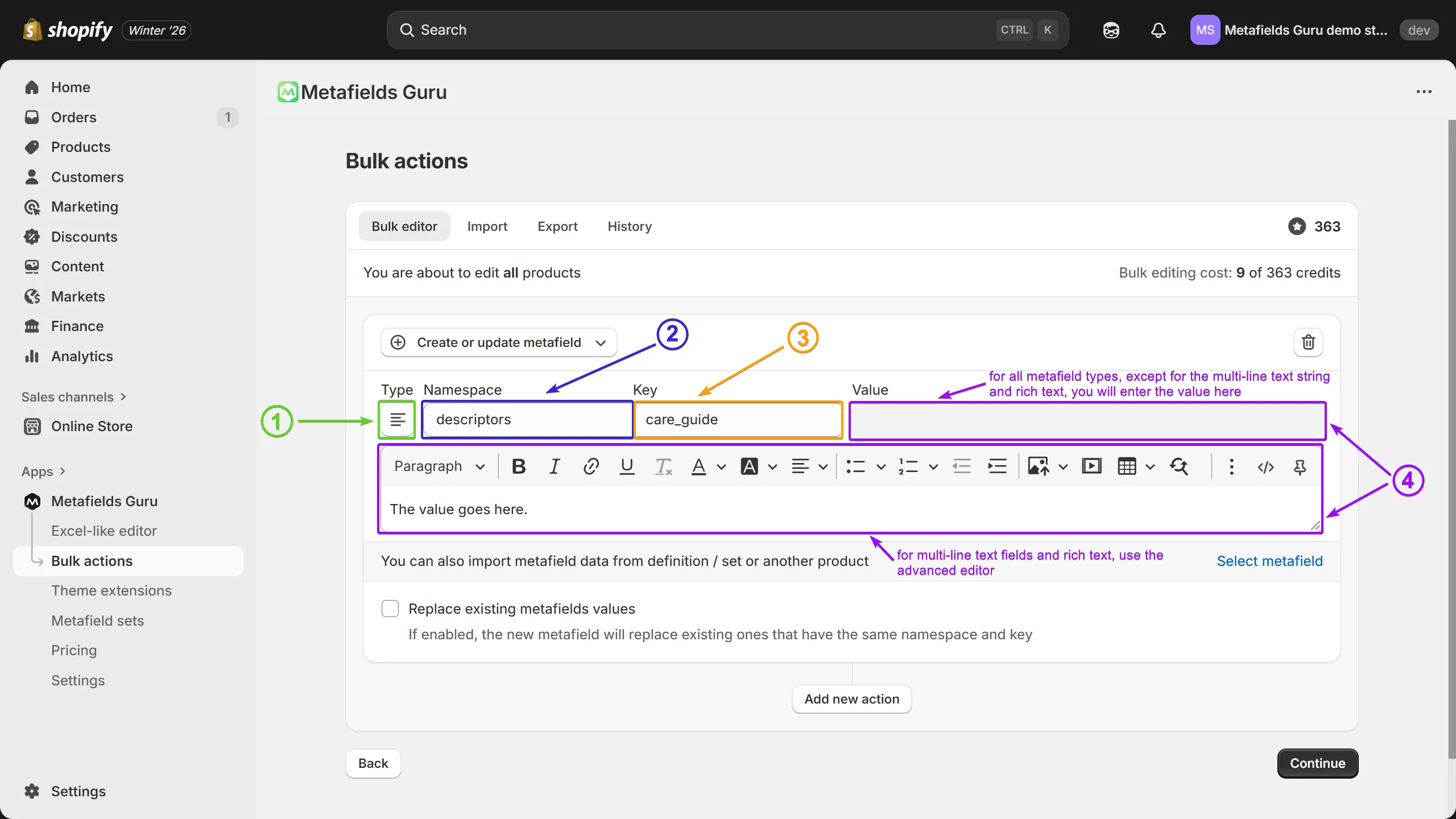Image resolution: width=1456 pixels, height=819 pixels.
Task: Click the Back button
Action: click(373, 763)
